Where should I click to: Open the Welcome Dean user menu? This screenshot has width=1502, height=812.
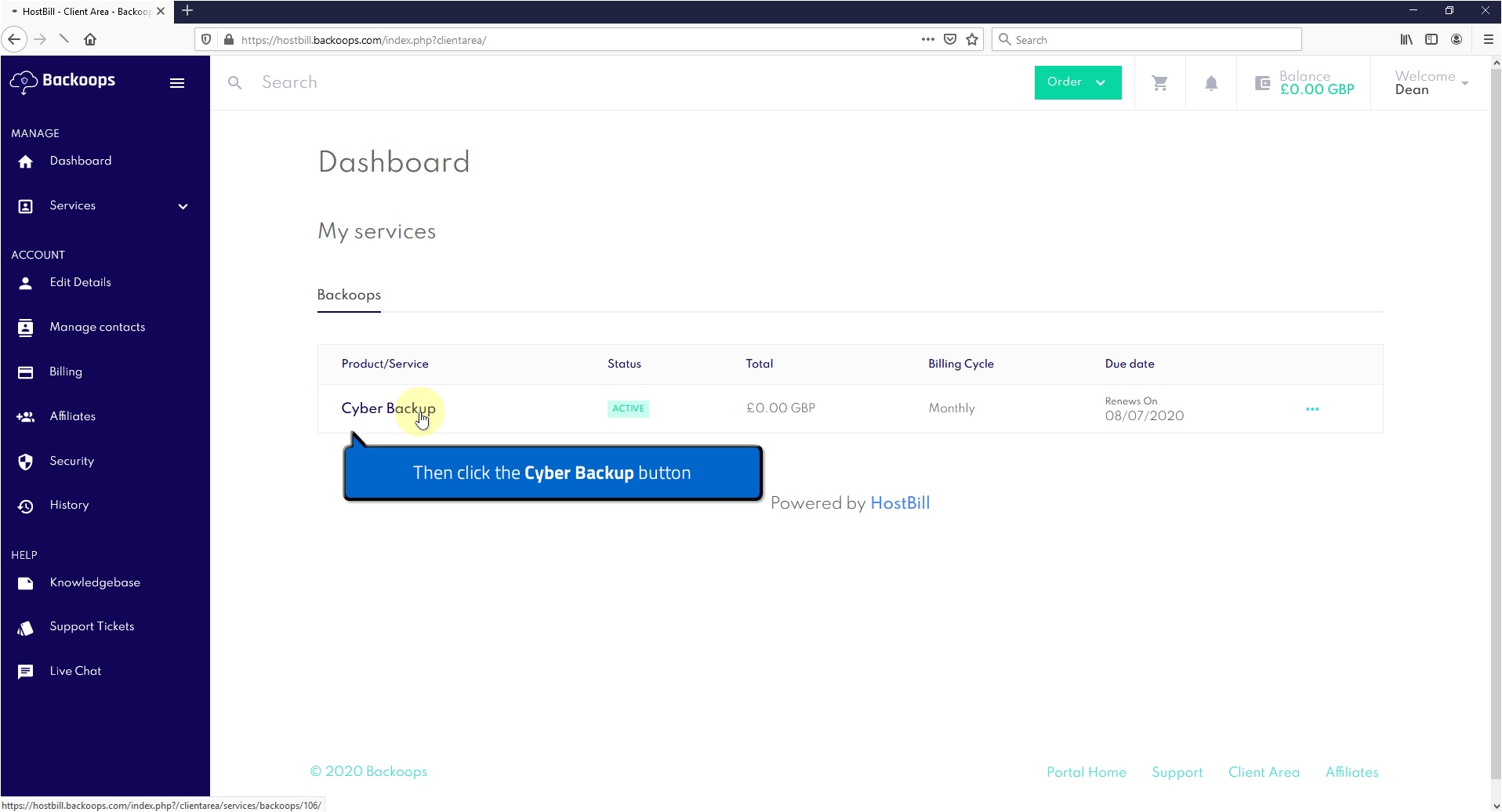[1431, 83]
